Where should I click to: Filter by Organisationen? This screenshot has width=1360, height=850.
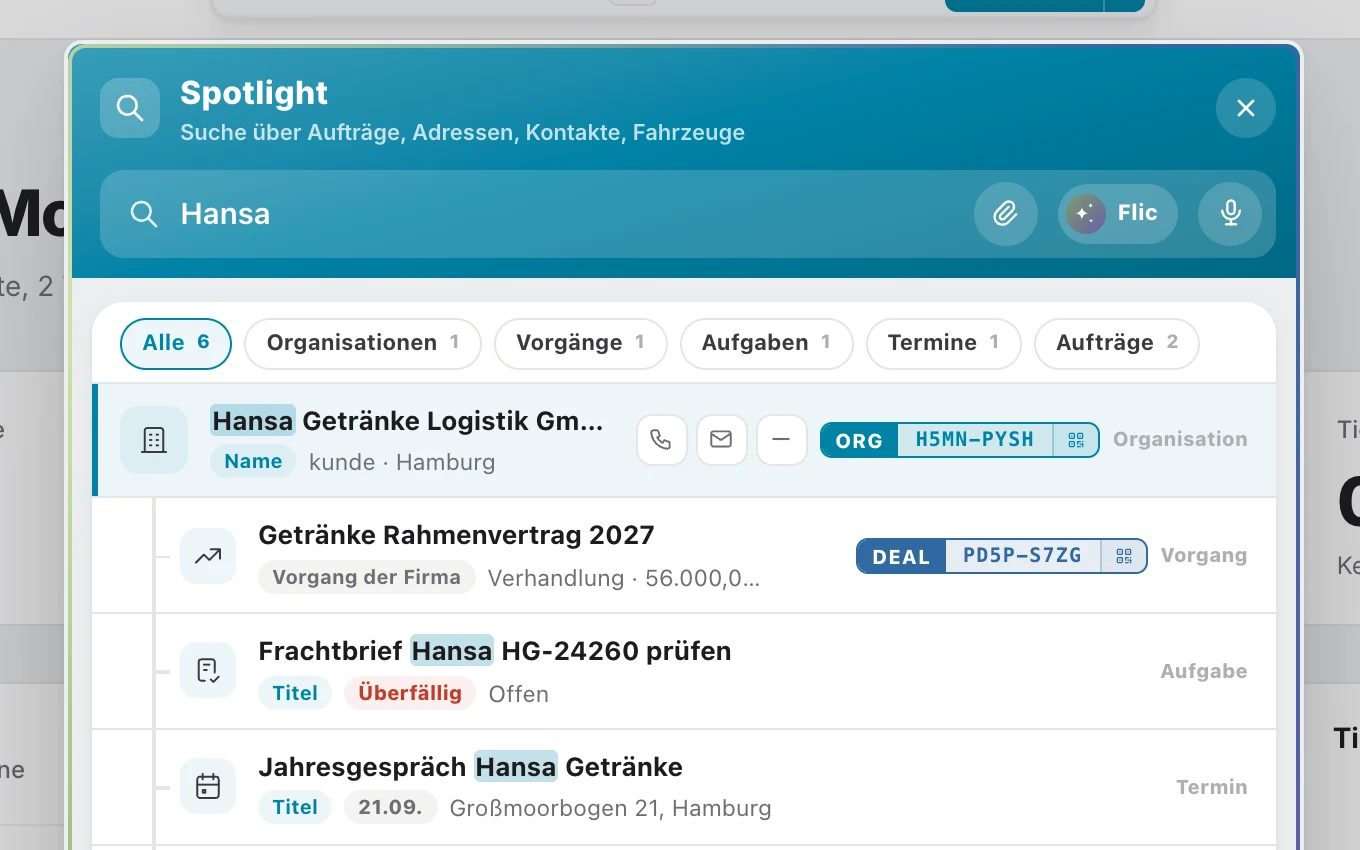click(x=363, y=343)
